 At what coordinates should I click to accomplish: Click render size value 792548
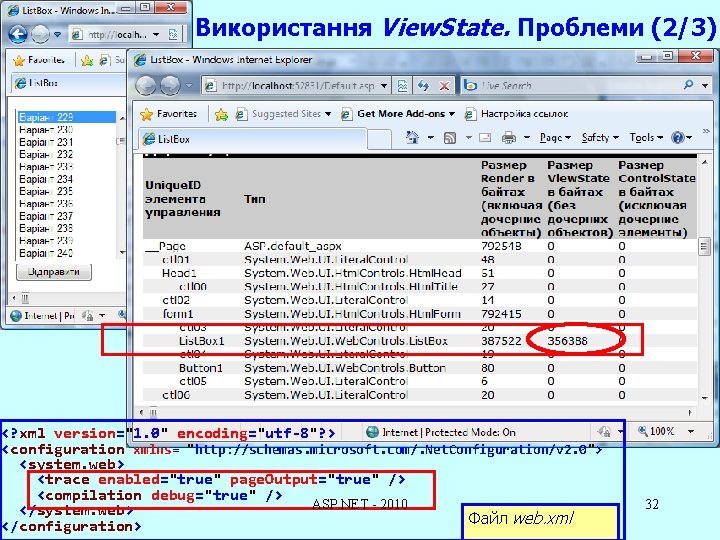pyautogui.click(x=501, y=246)
